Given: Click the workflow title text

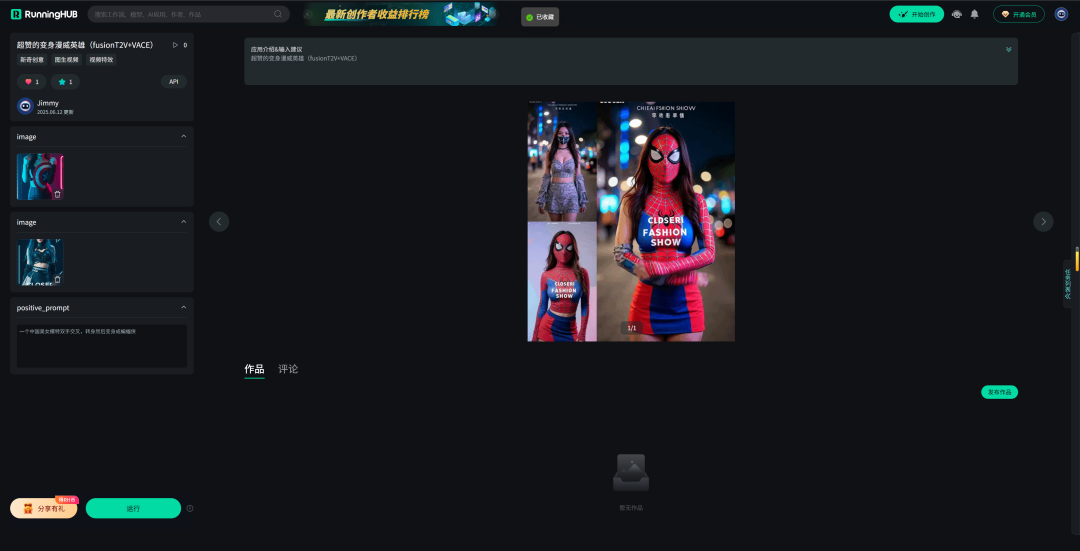Looking at the screenshot, I should pos(85,45).
